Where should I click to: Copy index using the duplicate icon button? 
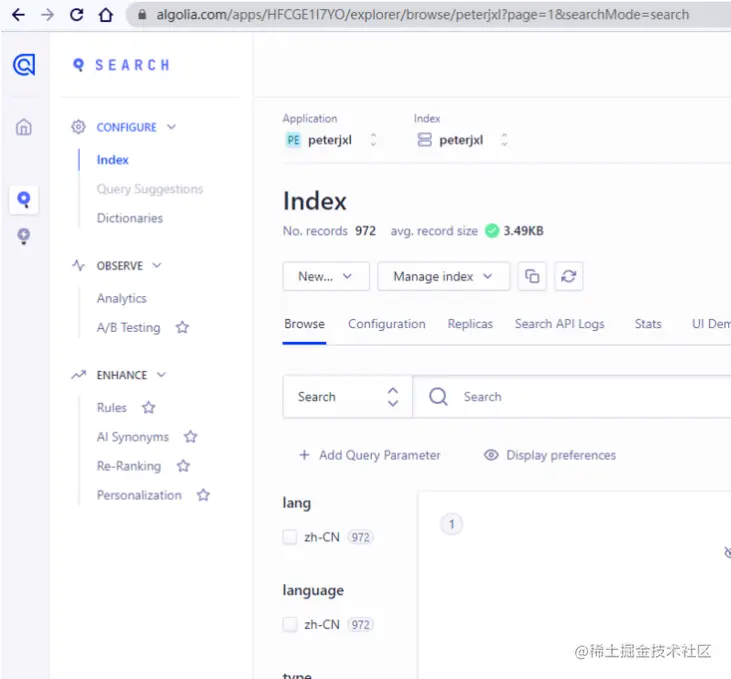(532, 276)
